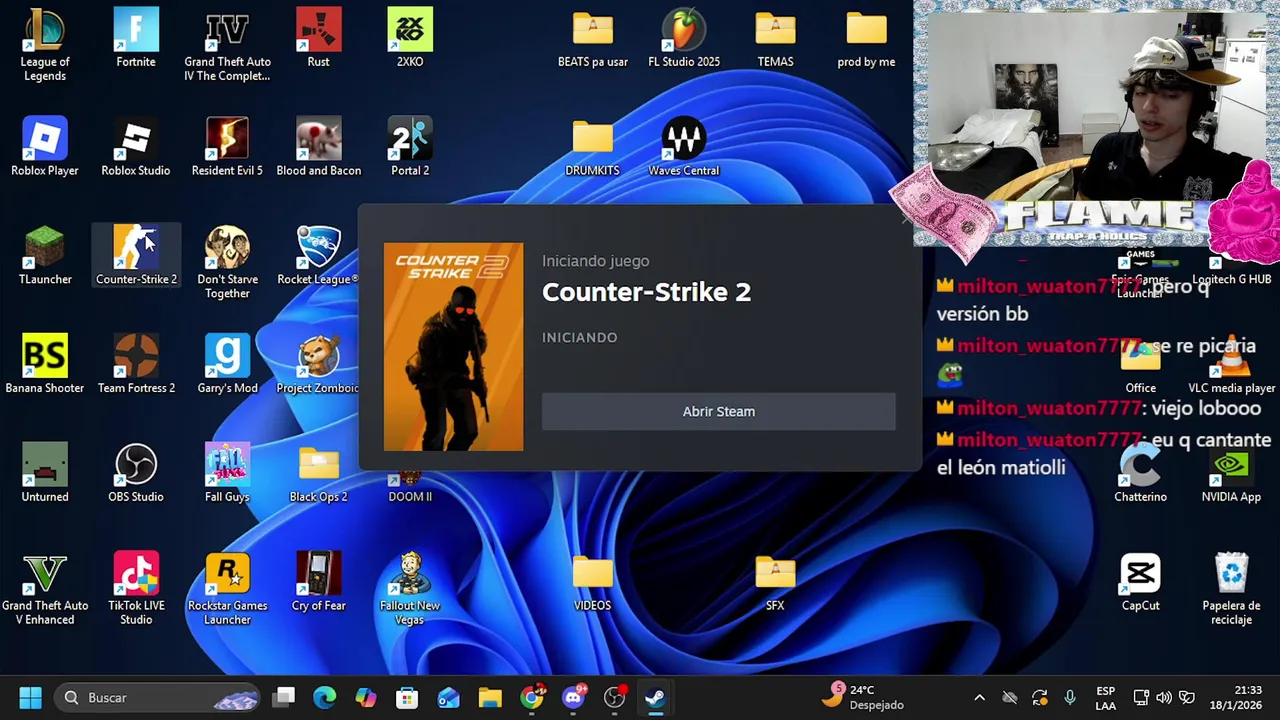
Task: Select the Cry of Fear shortcut
Action: (x=318, y=583)
